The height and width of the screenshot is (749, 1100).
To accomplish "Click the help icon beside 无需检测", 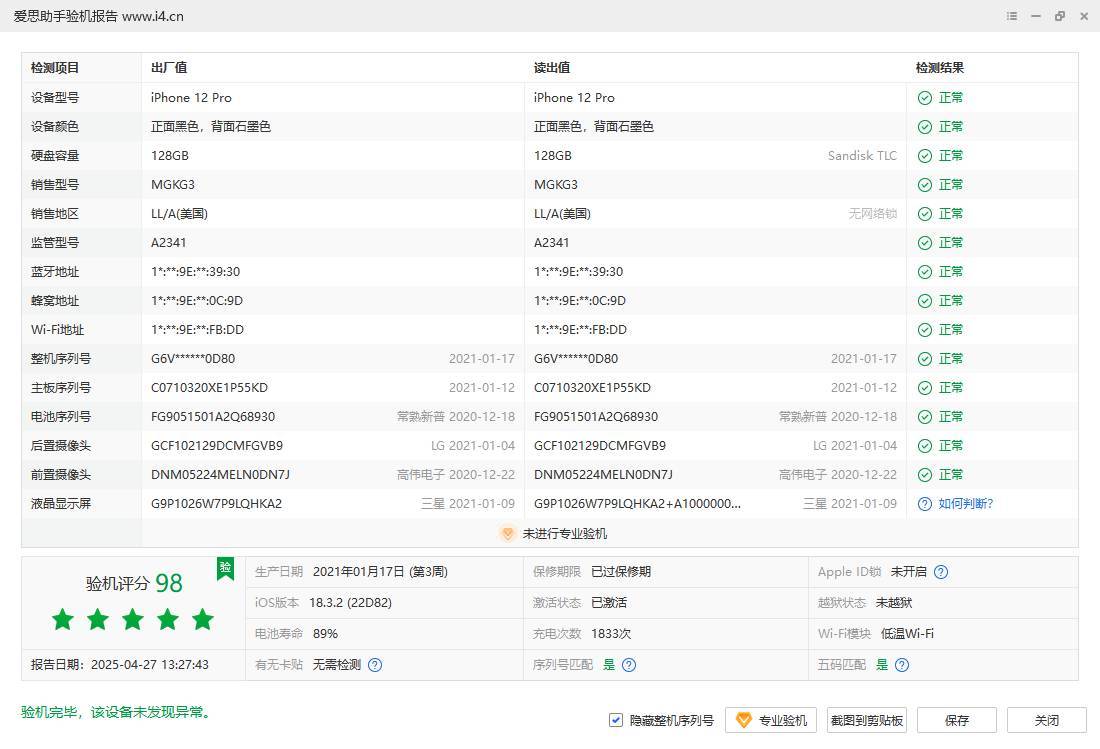I will point(375,665).
